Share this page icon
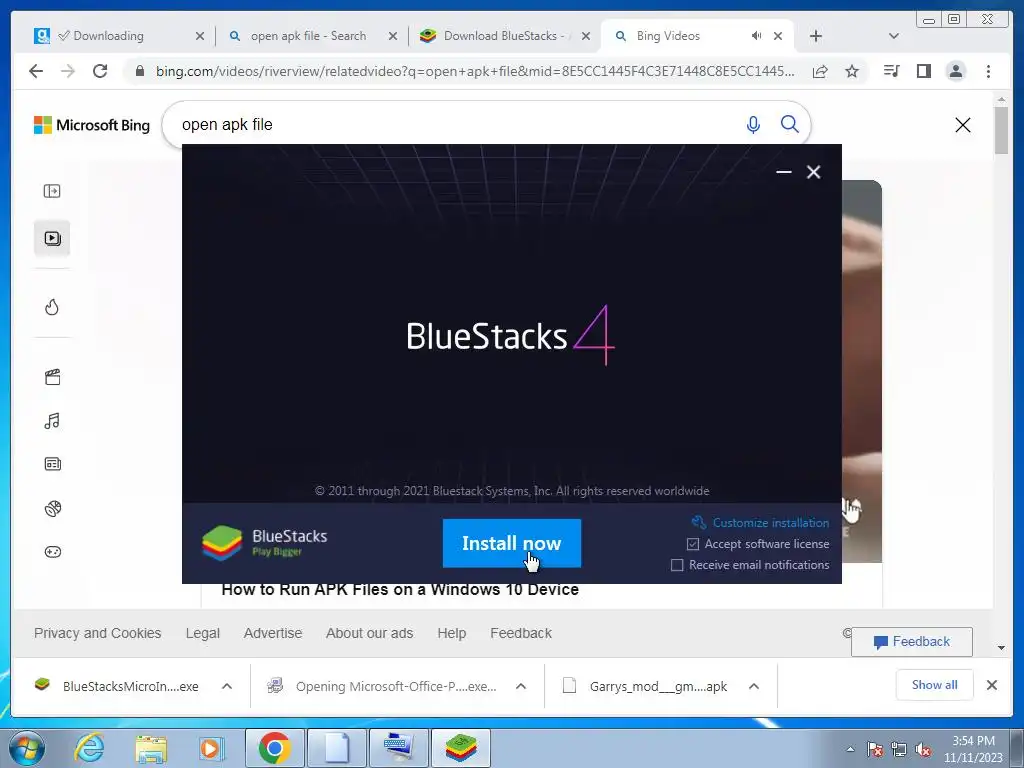The height and width of the screenshot is (768, 1024). 820,71
